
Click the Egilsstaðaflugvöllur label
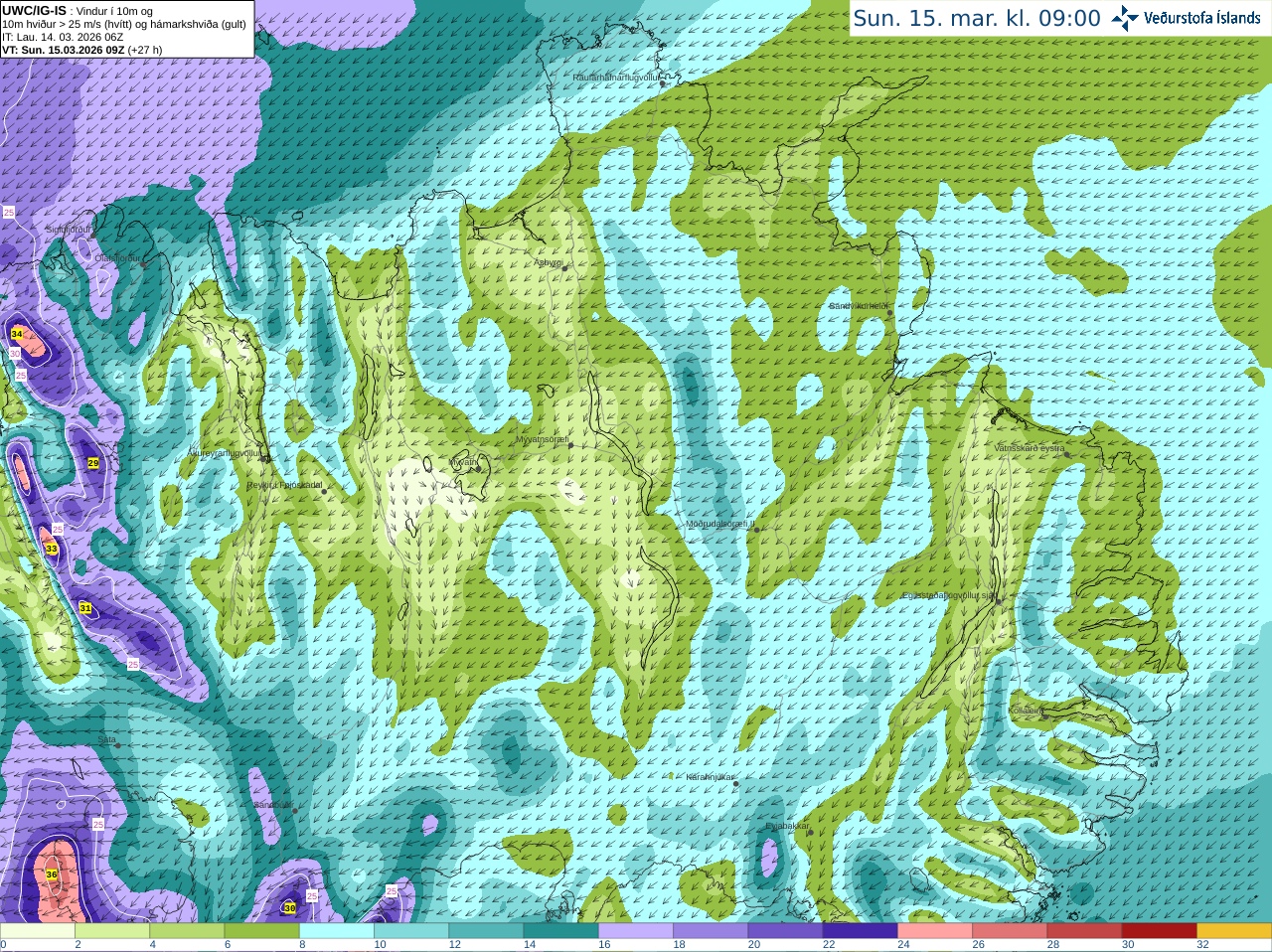(x=949, y=595)
